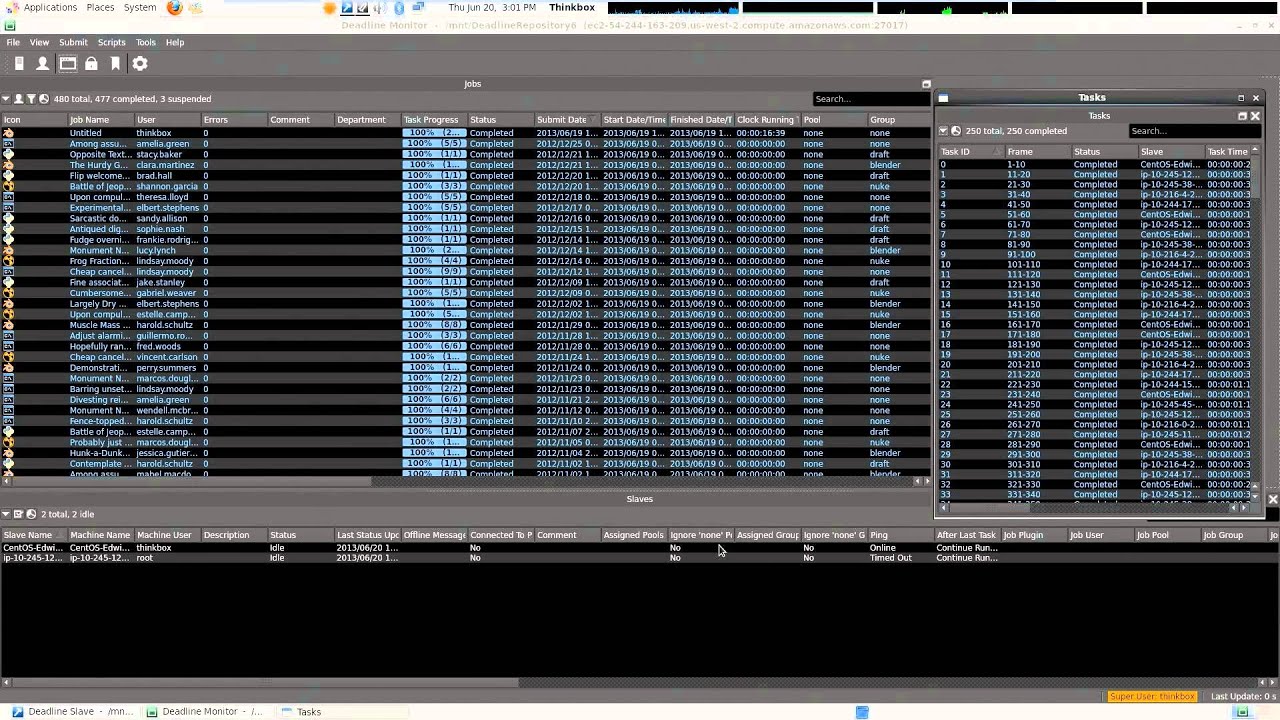
Task: Open the Help menu
Action: coord(175,42)
